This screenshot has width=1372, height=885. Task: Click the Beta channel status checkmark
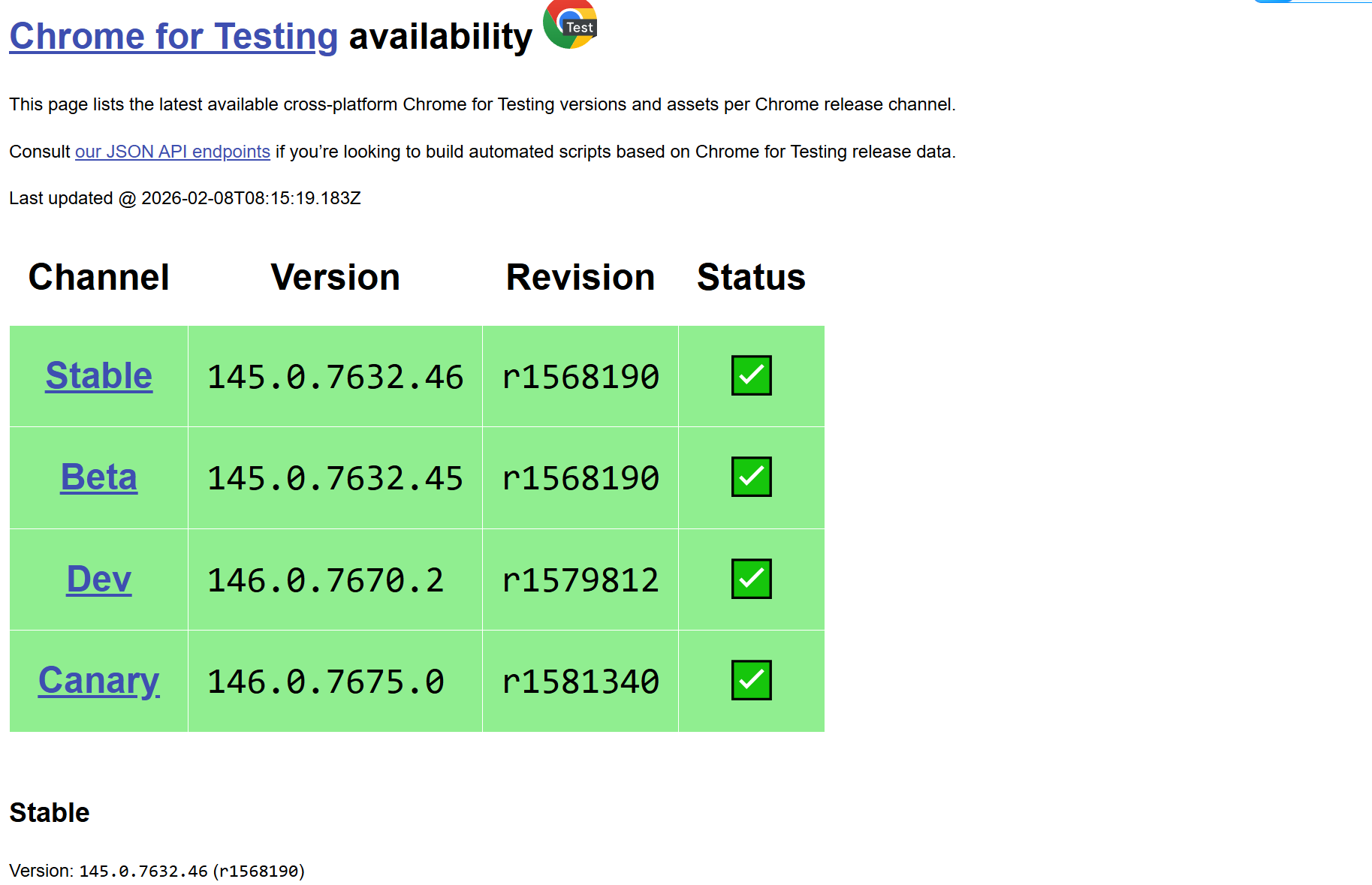(751, 477)
